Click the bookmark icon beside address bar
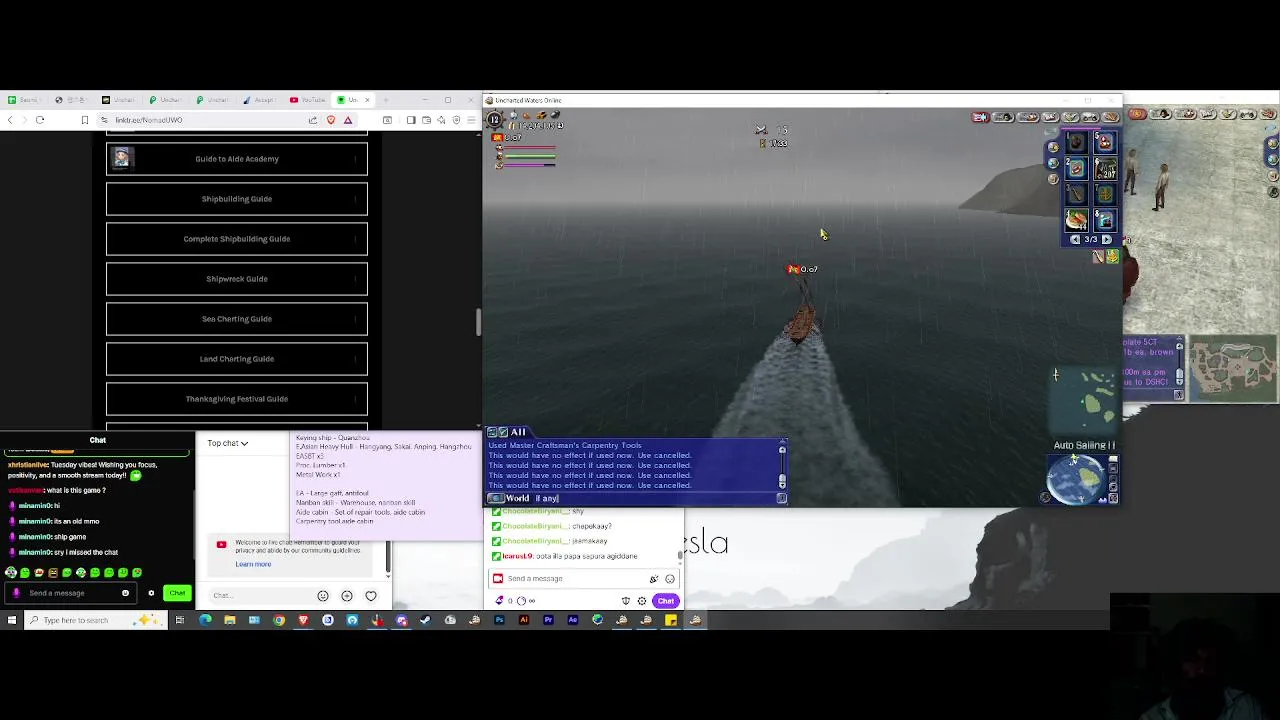 pyautogui.click(x=85, y=120)
